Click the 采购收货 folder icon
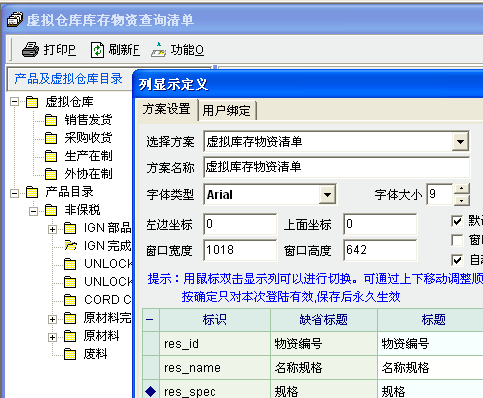This screenshot has width=483, height=398. click(x=51, y=138)
